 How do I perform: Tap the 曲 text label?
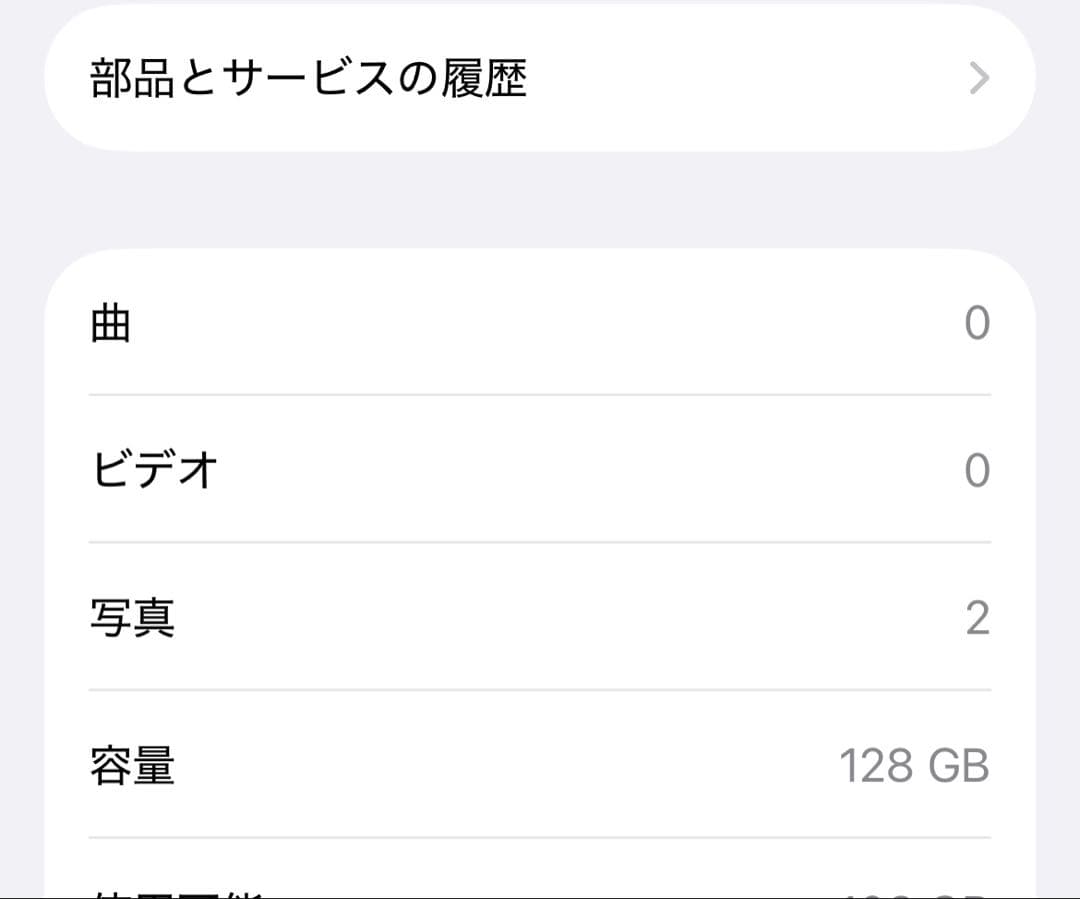[110, 322]
